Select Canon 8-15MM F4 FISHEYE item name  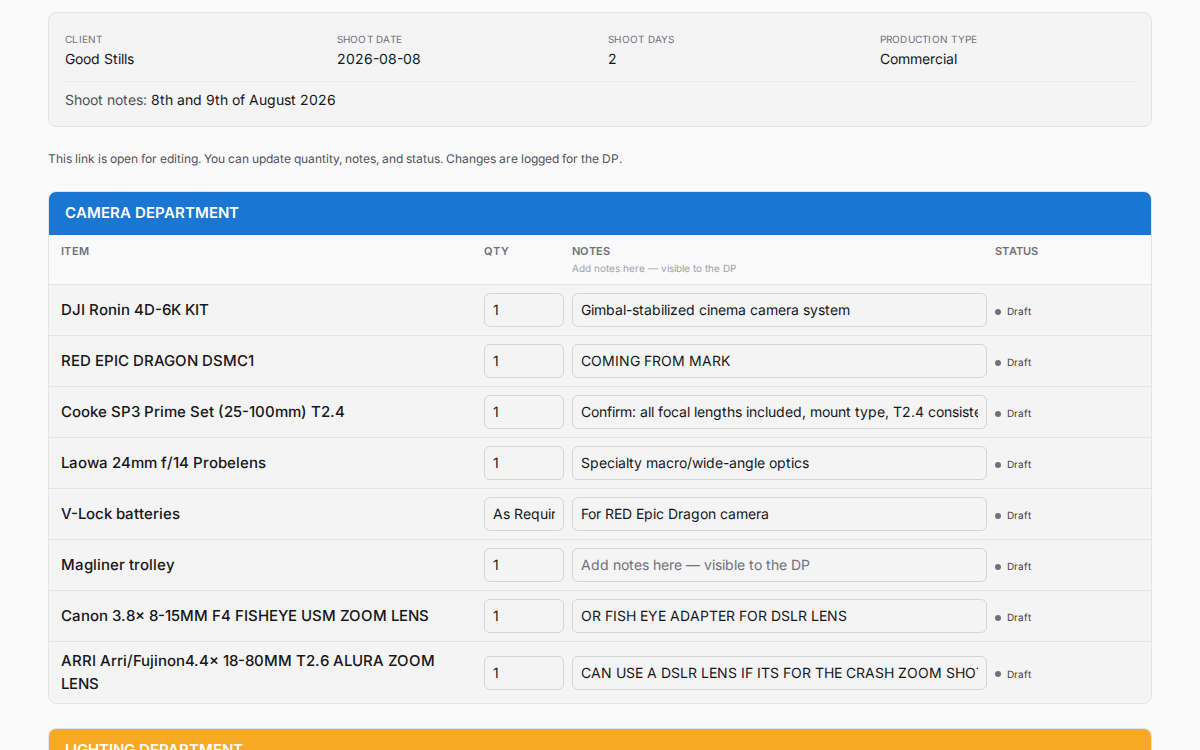[x=245, y=616]
